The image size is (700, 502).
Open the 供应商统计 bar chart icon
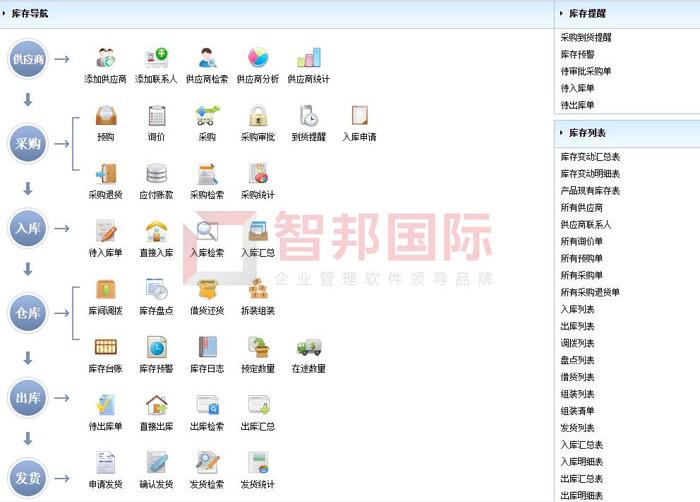coord(309,58)
